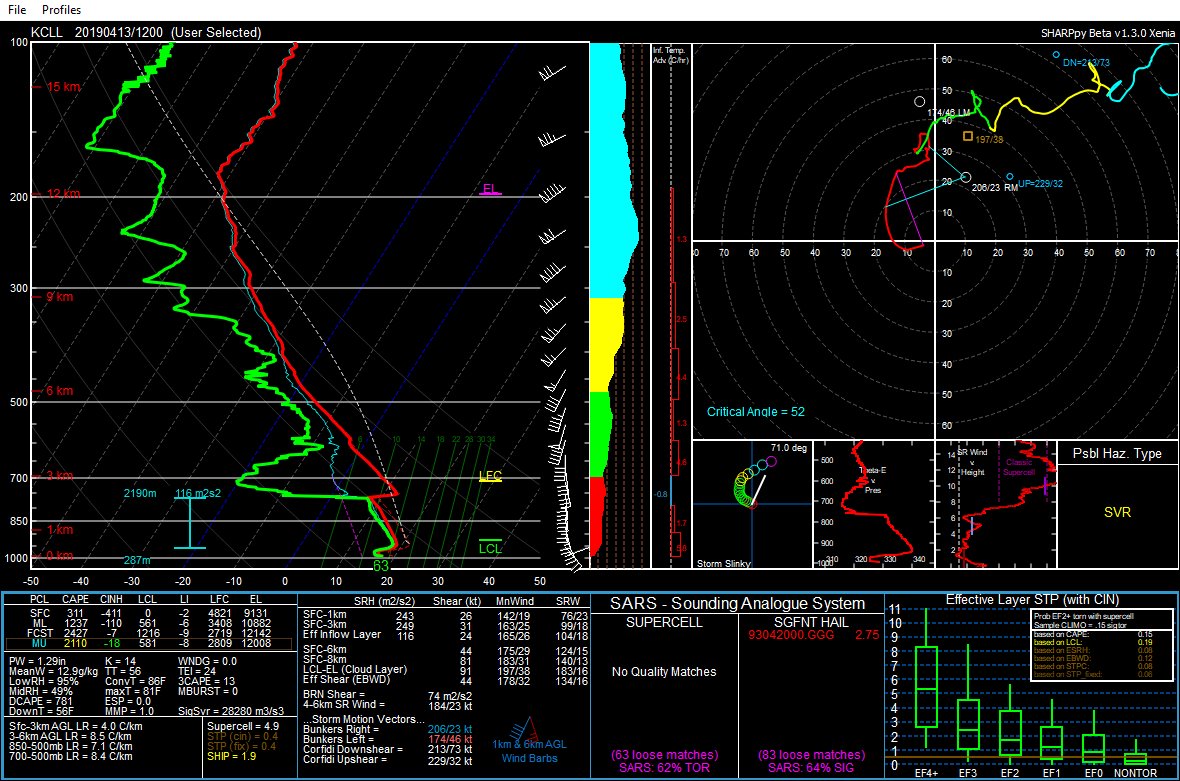Click the orange mean wind square on hodograph
The width and height of the screenshot is (1180, 781).
coord(967,136)
